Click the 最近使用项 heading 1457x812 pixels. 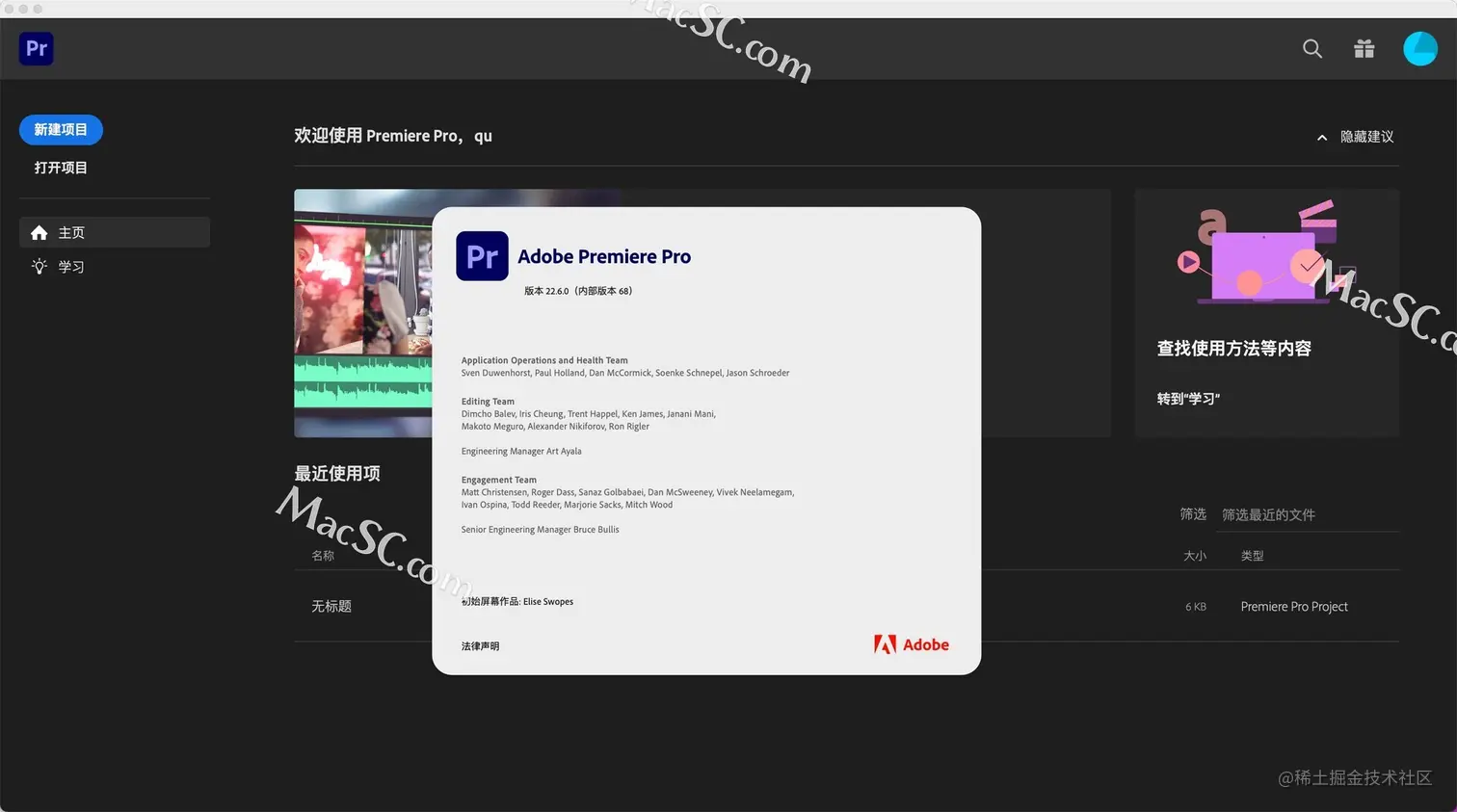click(337, 474)
